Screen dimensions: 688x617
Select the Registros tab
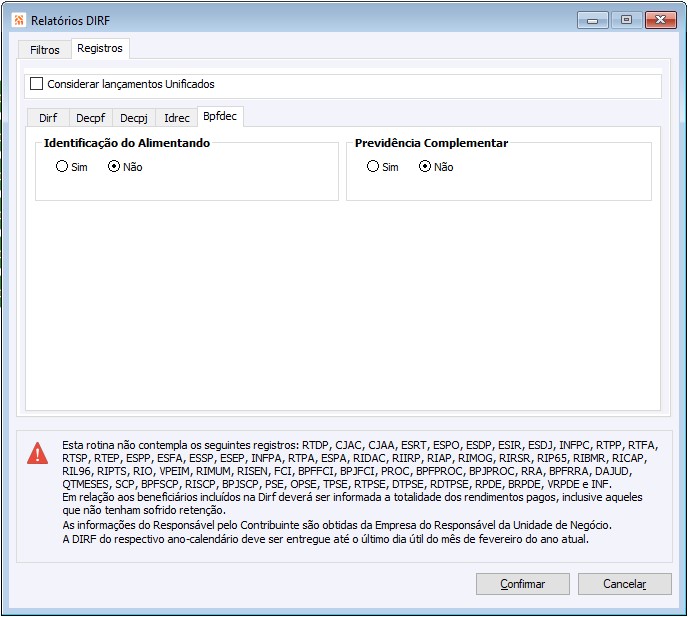point(100,48)
